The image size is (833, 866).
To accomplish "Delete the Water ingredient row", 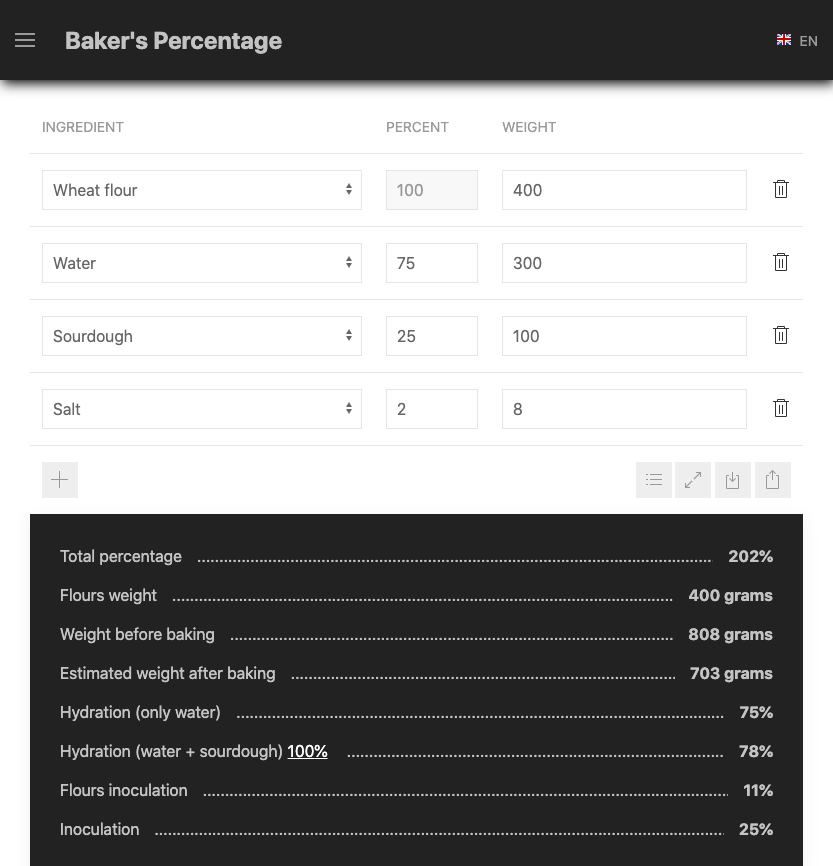I will pos(781,262).
